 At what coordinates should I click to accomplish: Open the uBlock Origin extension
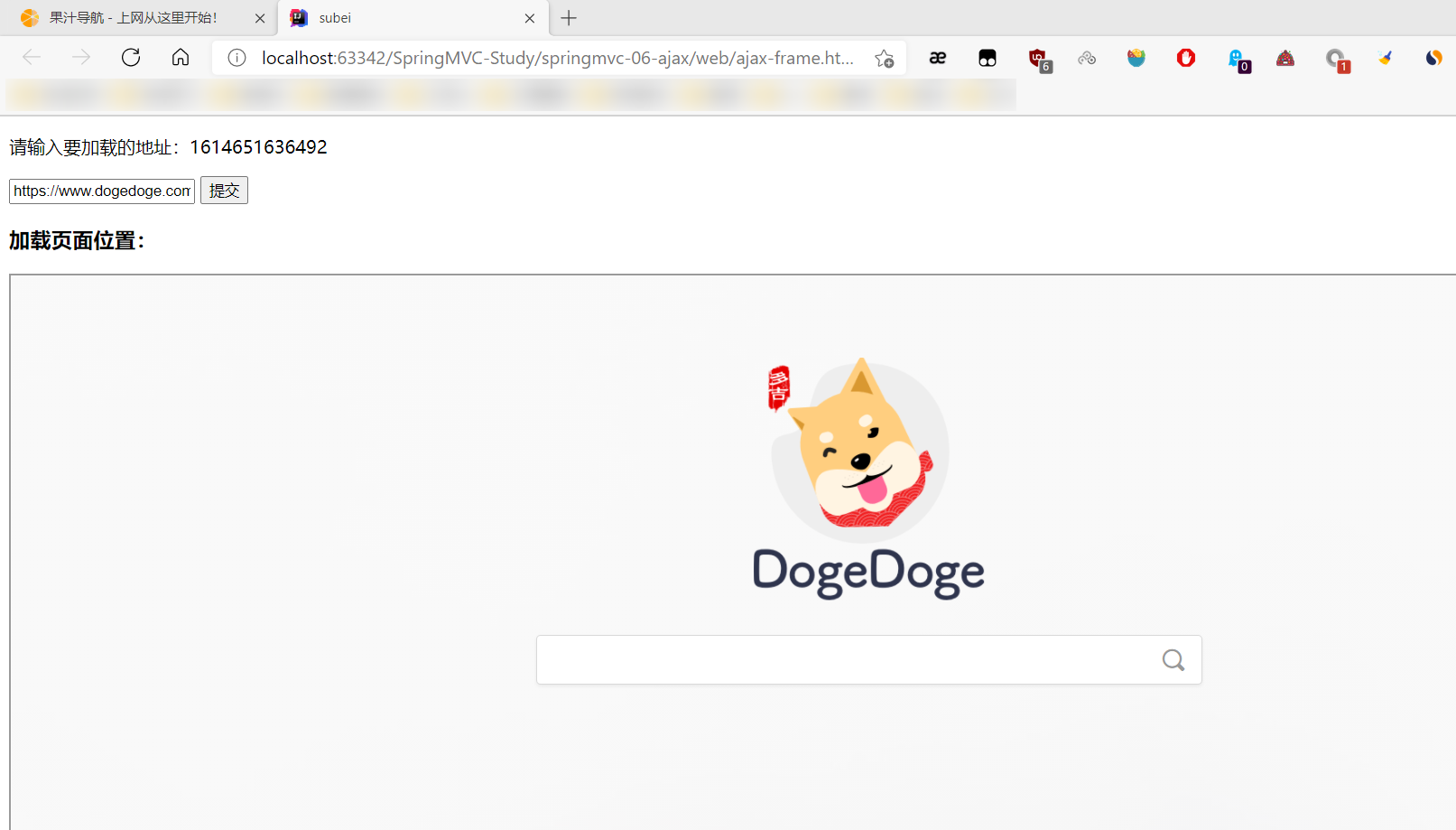click(1038, 59)
